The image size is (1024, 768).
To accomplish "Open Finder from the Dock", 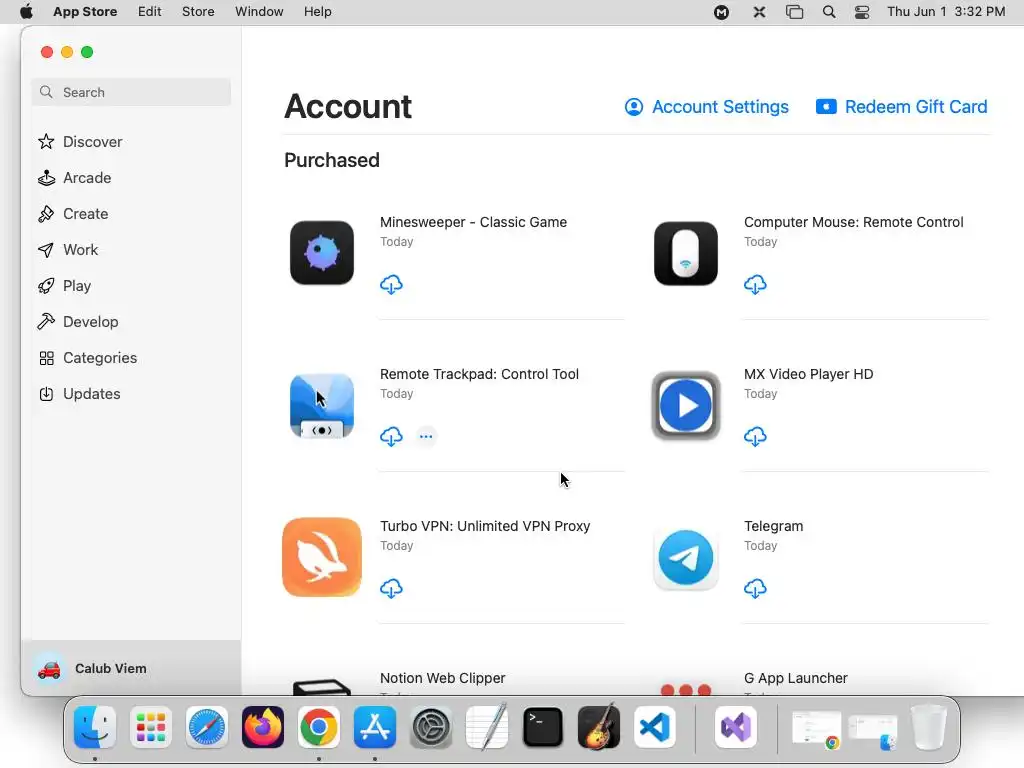I will [x=95, y=727].
